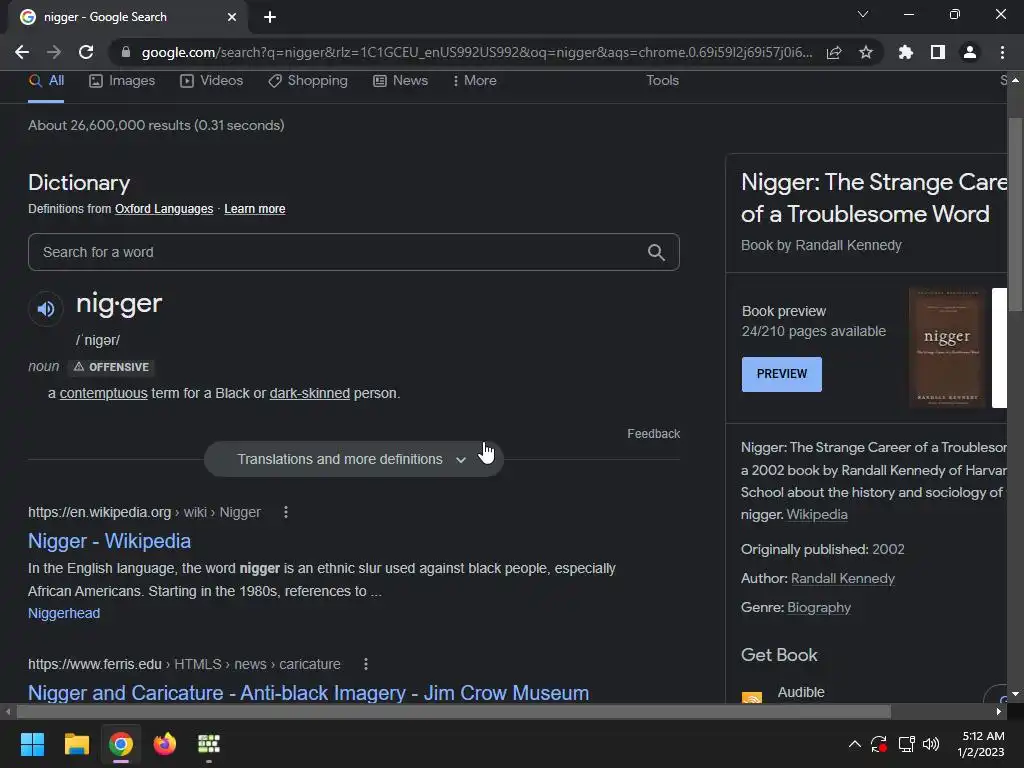
Task: Open network settings from the tray
Action: click(906, 744)
